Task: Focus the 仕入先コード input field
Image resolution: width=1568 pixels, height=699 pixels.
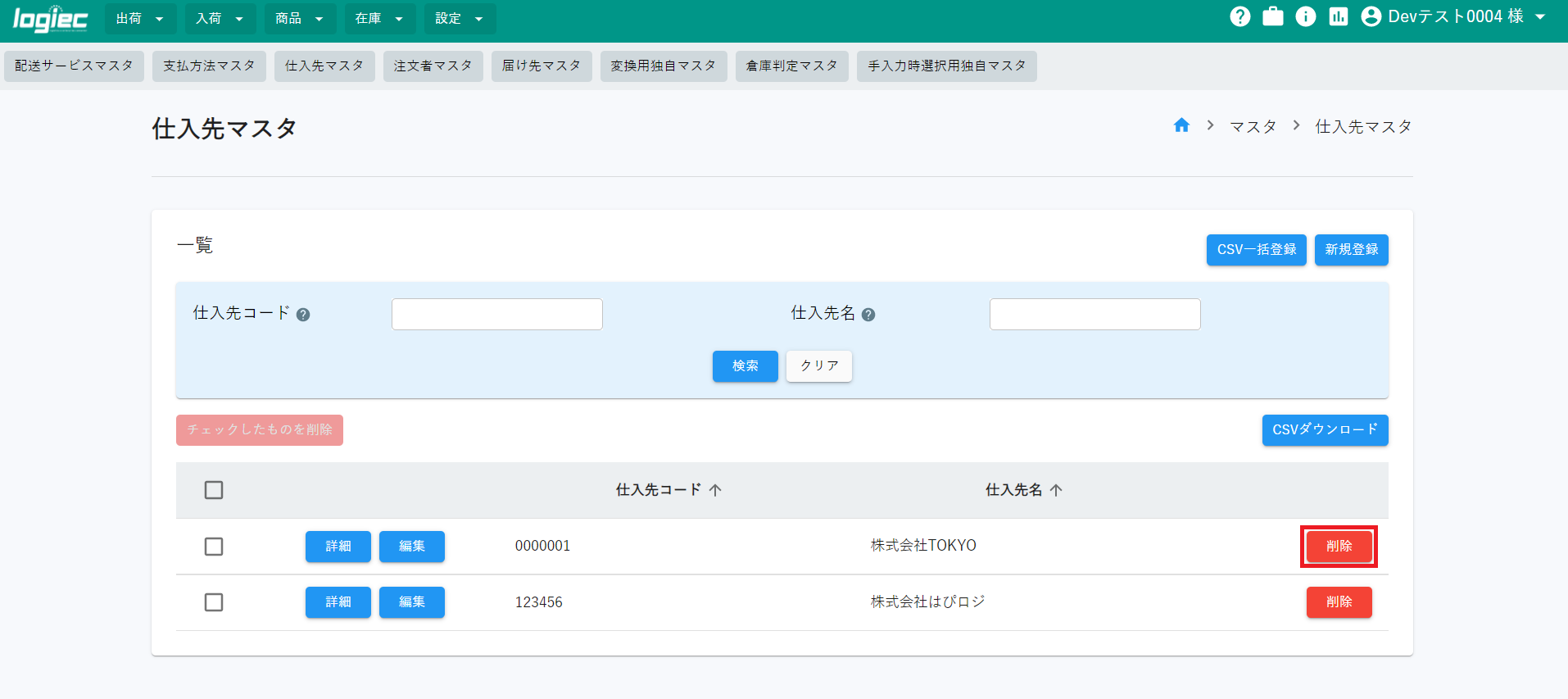Action: coord(497,315)
